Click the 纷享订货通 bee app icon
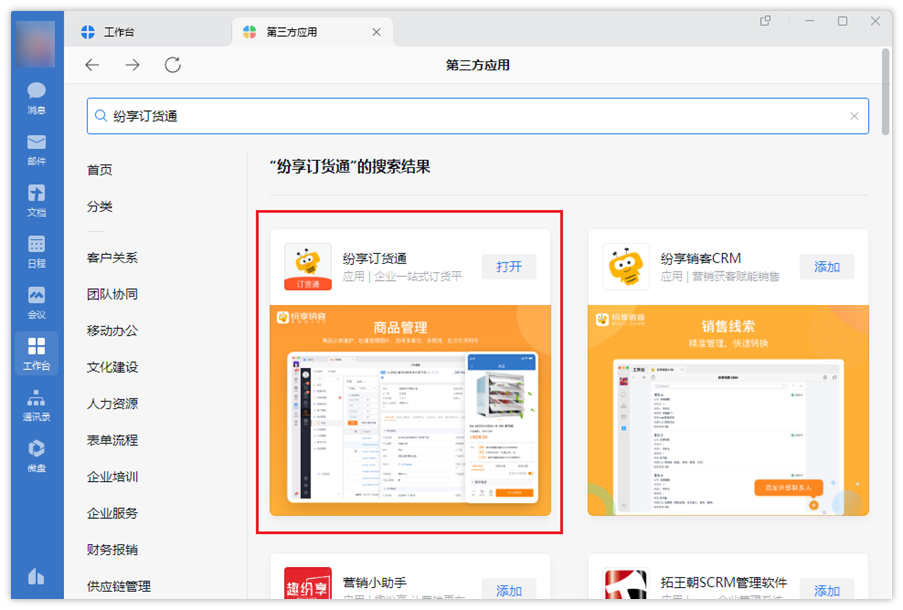The image size is (903, 610). click(308, 267)
